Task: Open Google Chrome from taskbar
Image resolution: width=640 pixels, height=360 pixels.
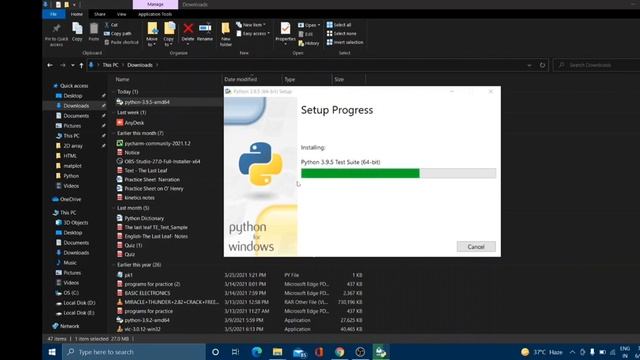Action: click(x=339, y=352)
